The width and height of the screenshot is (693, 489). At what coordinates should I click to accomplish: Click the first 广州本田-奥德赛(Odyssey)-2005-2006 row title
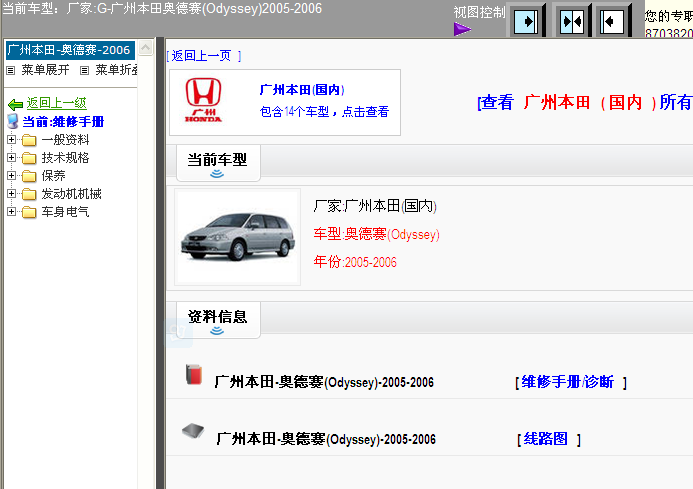324,382
